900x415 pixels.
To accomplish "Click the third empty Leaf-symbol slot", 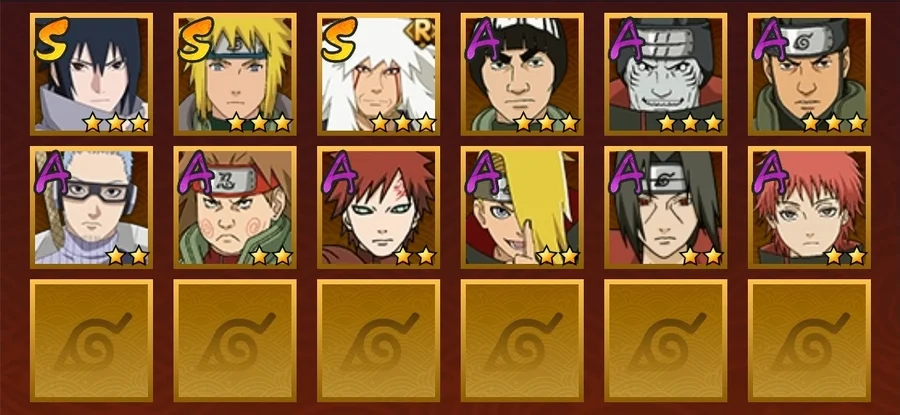I will coord(379,340).
